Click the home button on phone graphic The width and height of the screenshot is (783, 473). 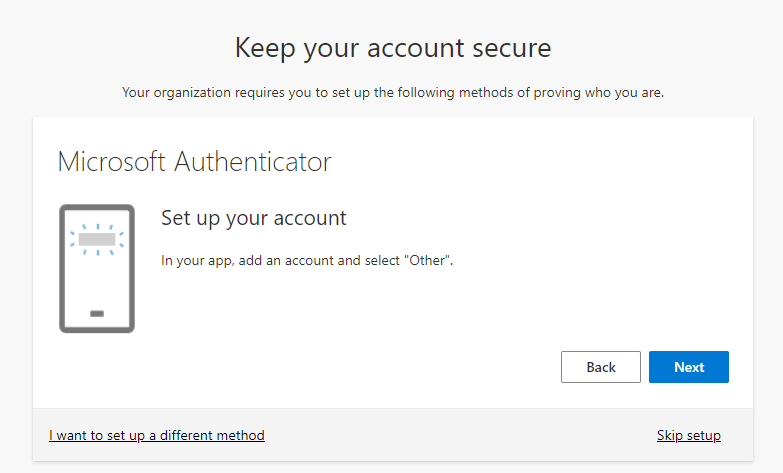pyautogui.click(x=97, y=314)
